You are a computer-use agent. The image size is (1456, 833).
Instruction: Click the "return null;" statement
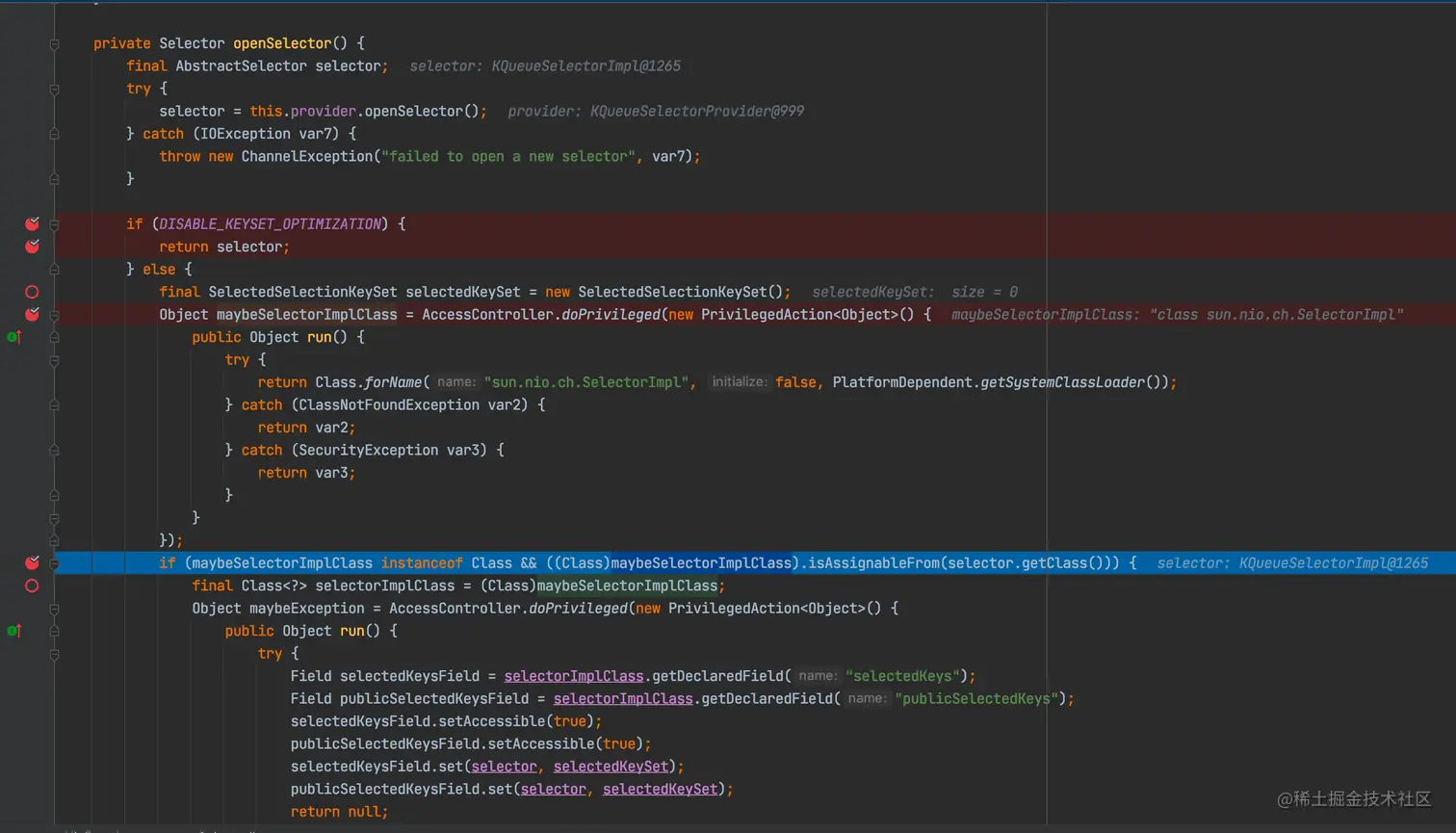340,812
